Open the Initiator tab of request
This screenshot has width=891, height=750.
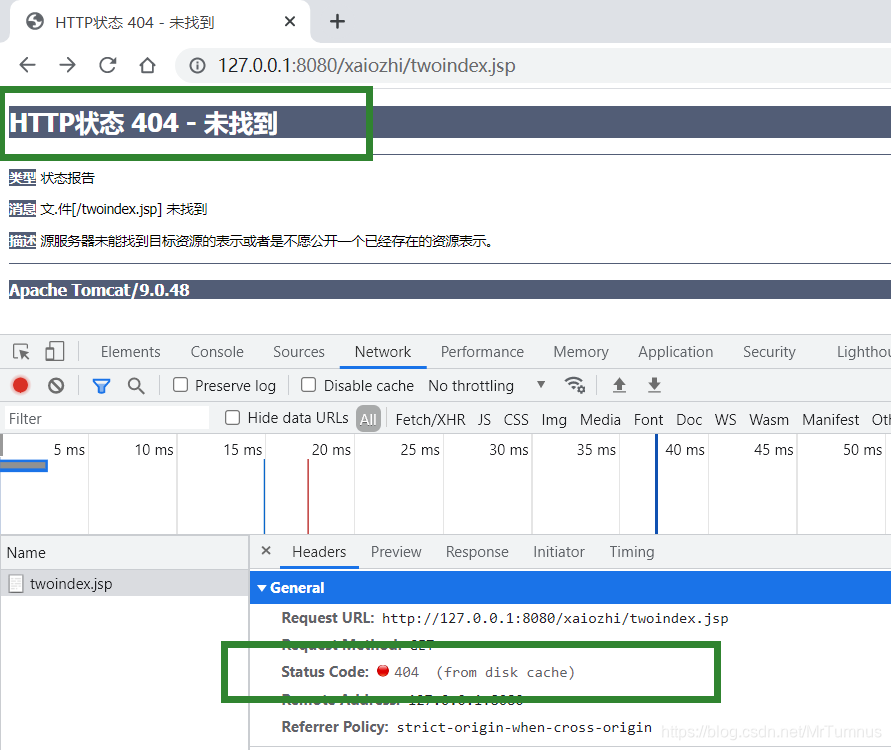click(559, 552)
